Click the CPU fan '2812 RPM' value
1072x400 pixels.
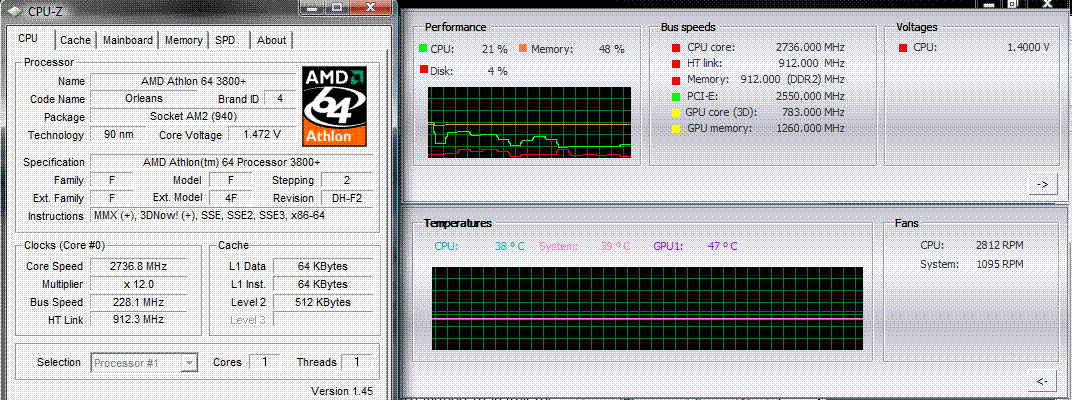(1000, 245)
